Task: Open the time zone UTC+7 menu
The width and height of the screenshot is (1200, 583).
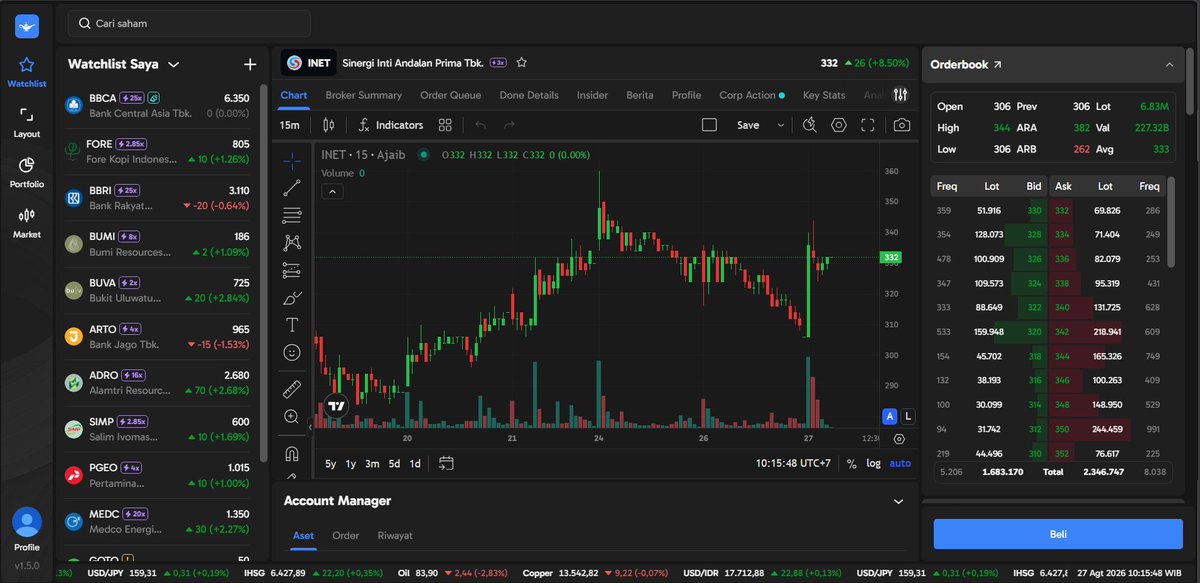Action: coord(795,464)
